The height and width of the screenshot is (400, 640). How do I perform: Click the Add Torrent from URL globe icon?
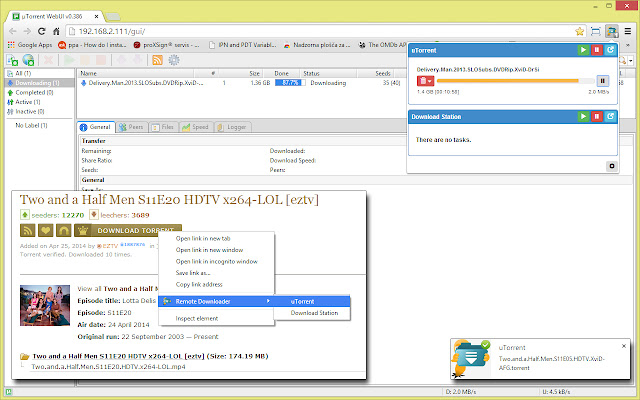click(28, 60)
